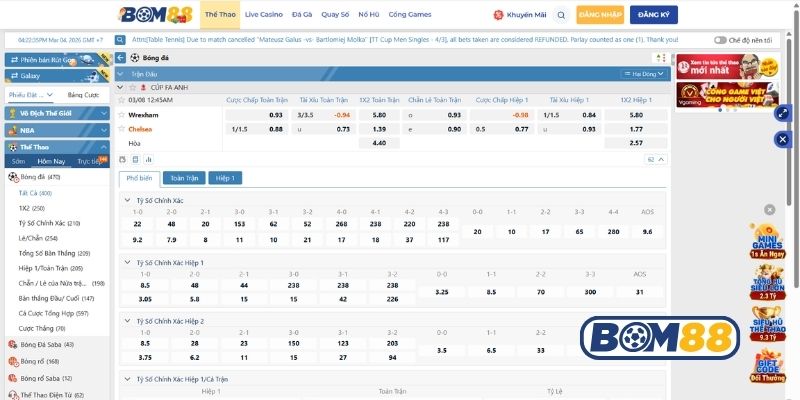Collapse the Tỷ Số Chính Xác Hiệp 1 section
The width and height of the screenshot is (800, 400).
[x=127, y=262]
